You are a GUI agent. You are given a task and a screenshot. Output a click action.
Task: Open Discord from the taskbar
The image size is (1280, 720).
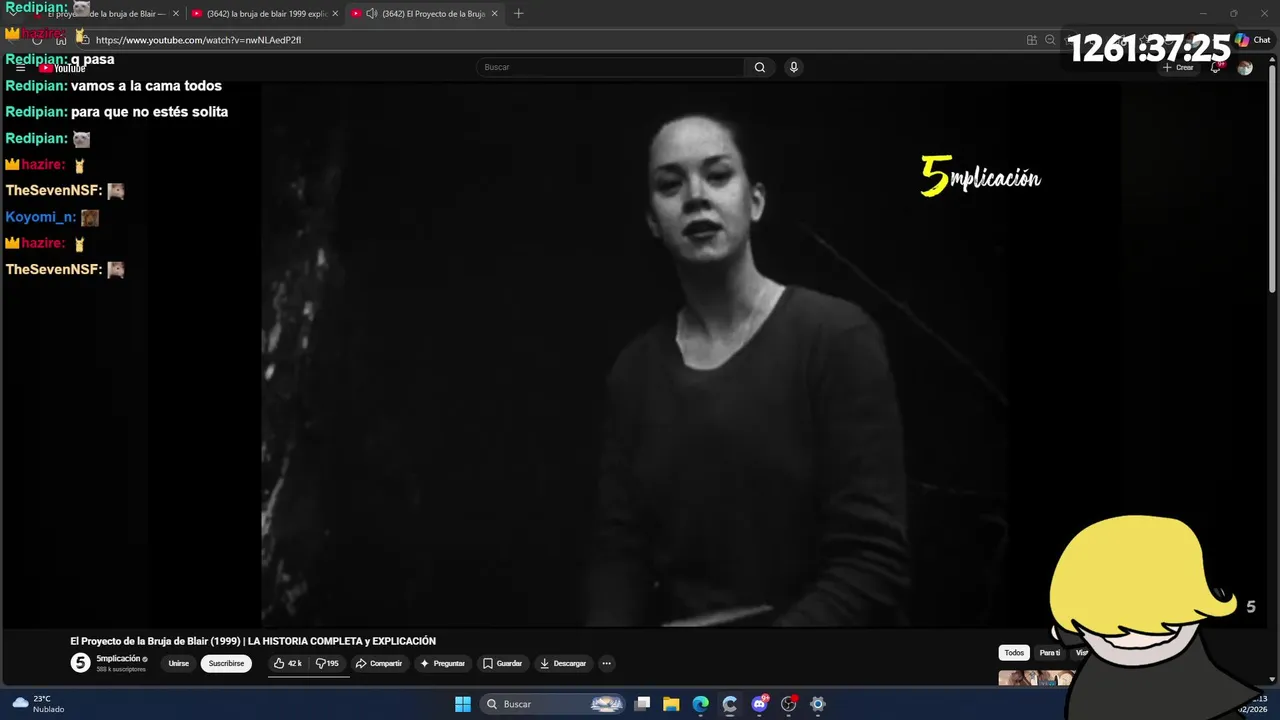[x=760, y=704]
